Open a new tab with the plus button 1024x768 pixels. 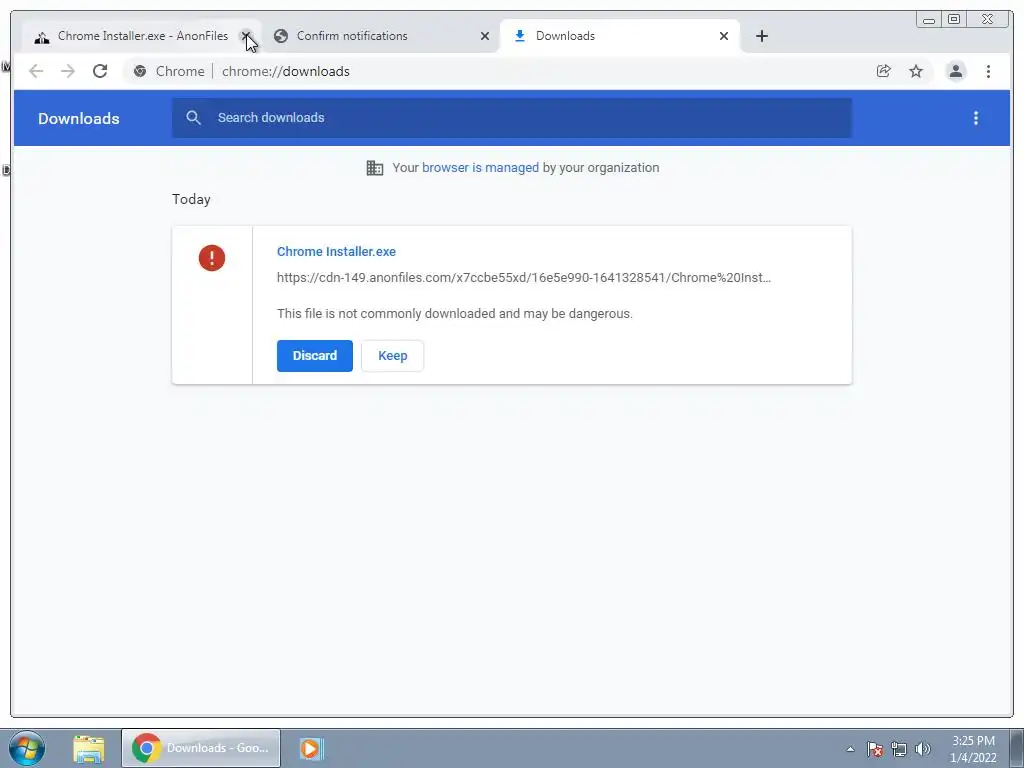[761, 36]
